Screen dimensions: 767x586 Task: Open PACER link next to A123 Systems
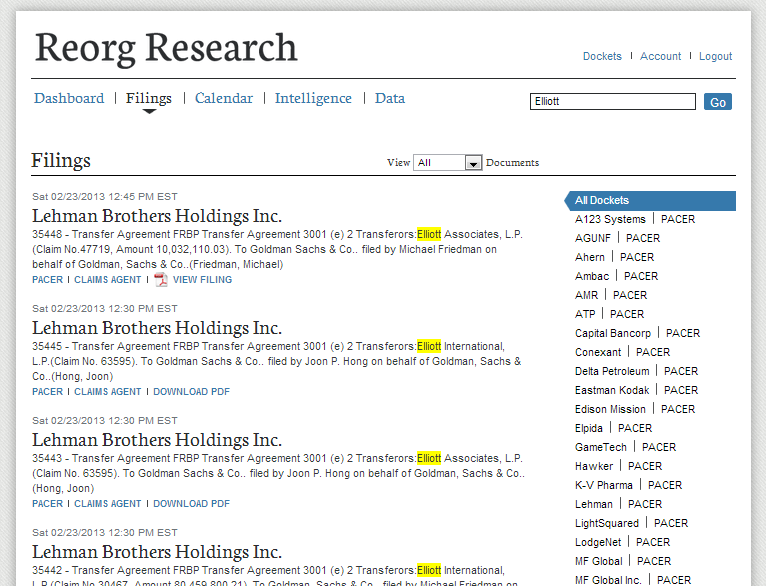coord(677,219)
